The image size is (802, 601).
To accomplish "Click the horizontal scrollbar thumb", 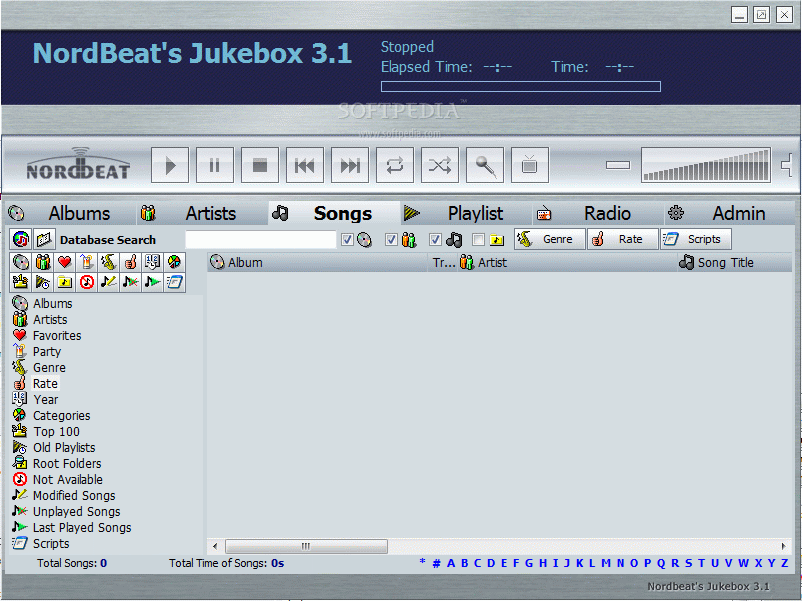I will click(x=306, y=546).
